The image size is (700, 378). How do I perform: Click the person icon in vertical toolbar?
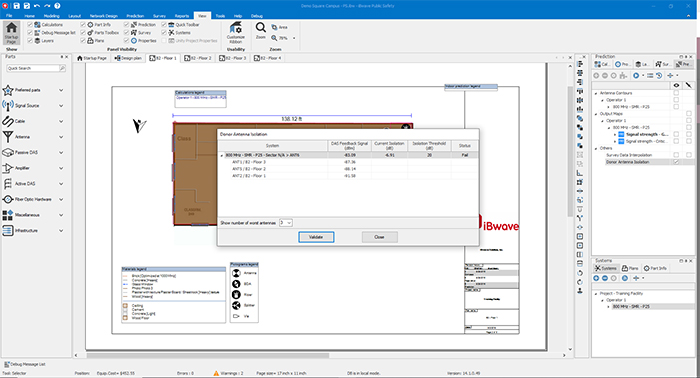[580, 291]
